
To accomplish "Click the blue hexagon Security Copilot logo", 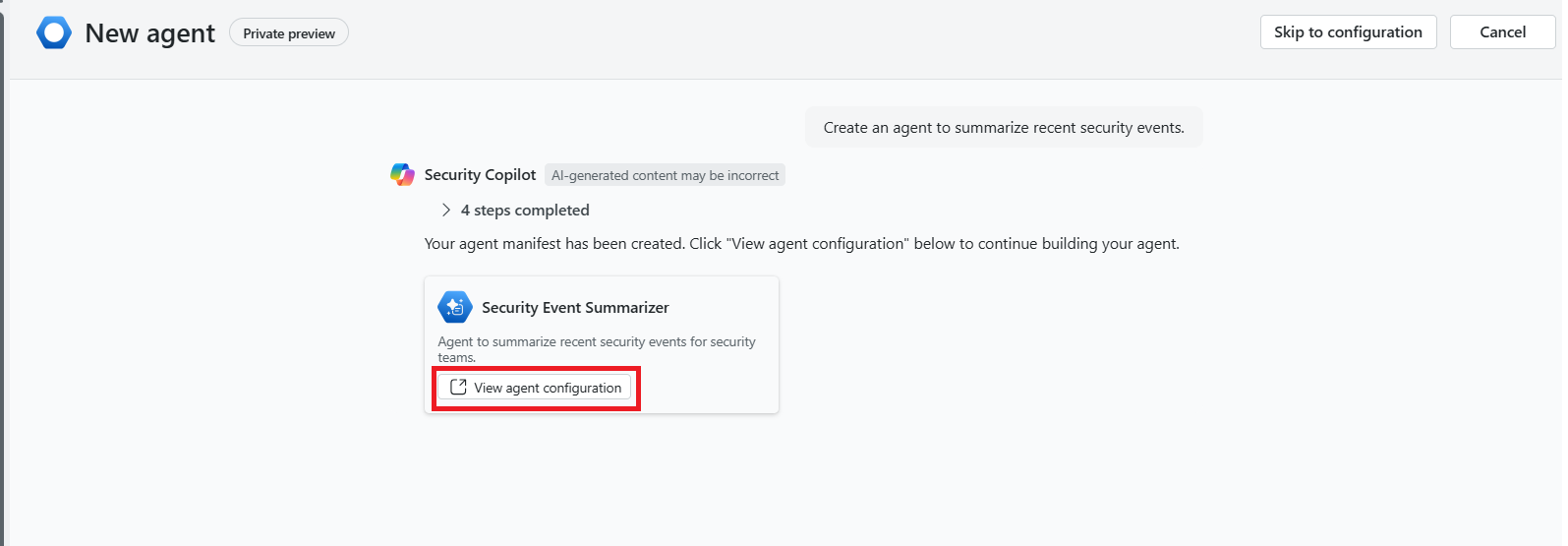I will coord(54,33).
